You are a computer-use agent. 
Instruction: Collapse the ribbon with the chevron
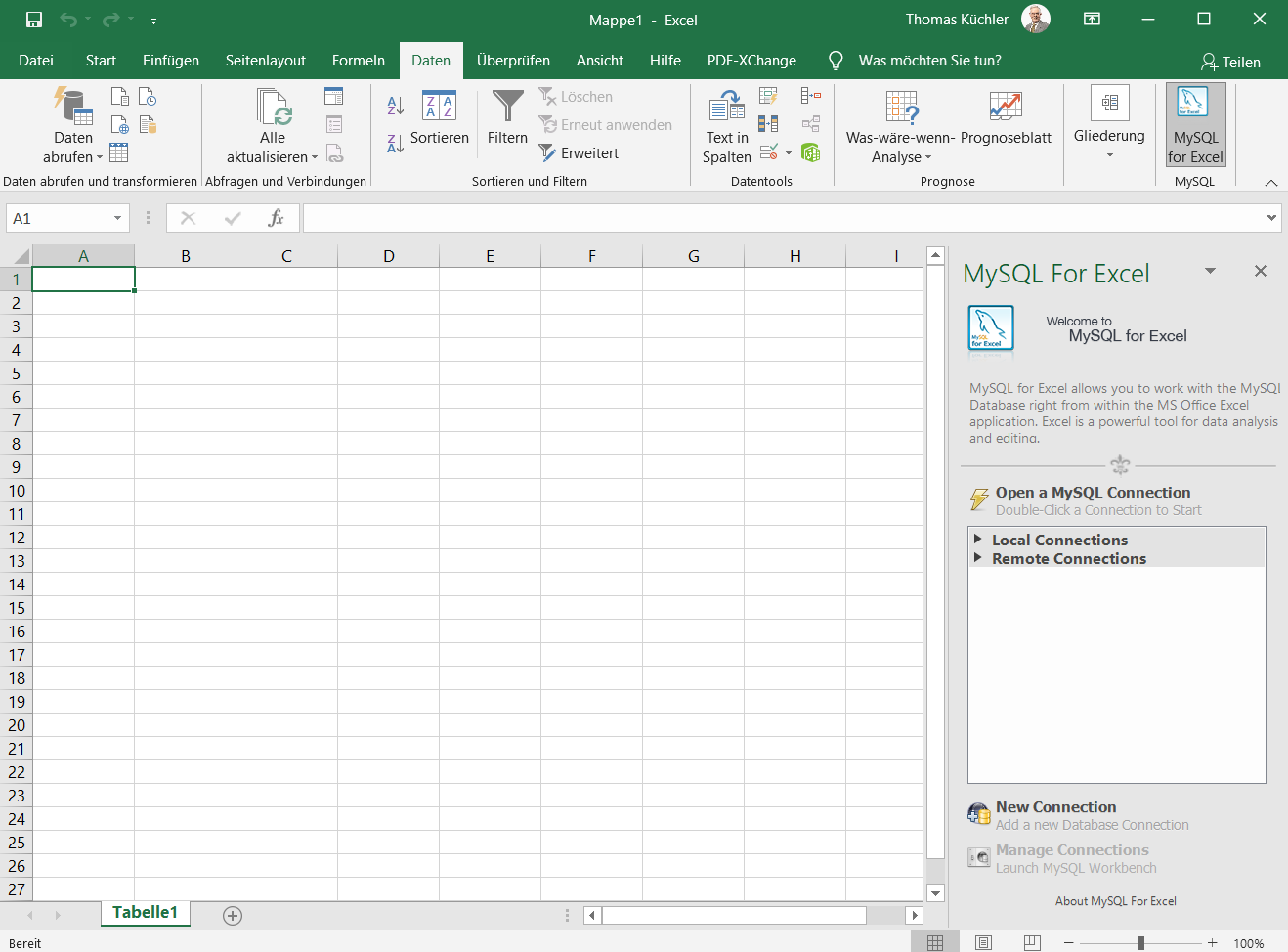[x=1271, y=183]
